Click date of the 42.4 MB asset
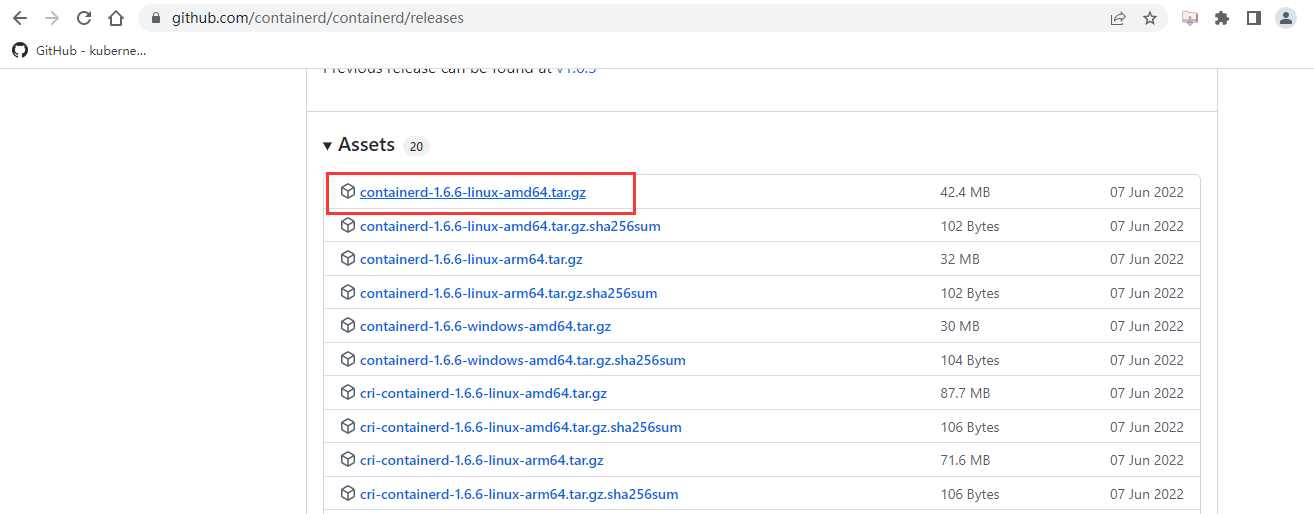This screenshot has width=1314, height=514. (1147, 192)
